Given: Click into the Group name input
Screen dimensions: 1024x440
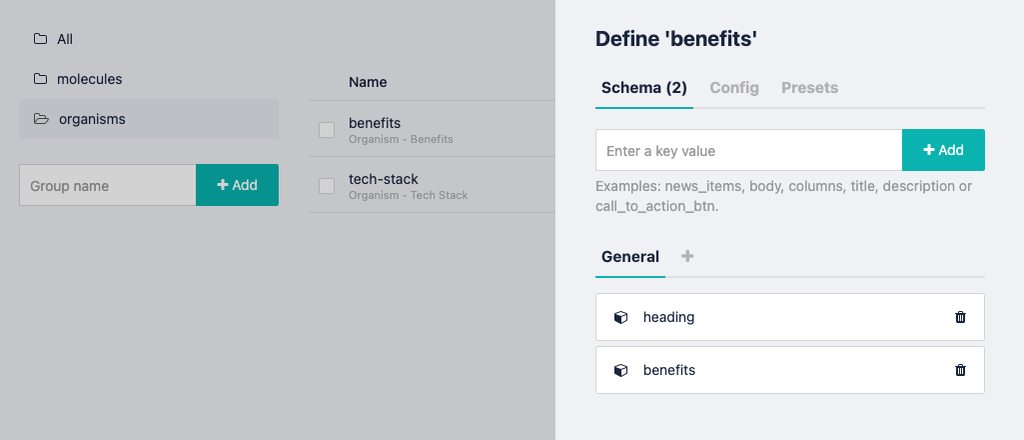Looking at the screenshot, I should pyautogui.click(x=107, y=185).
